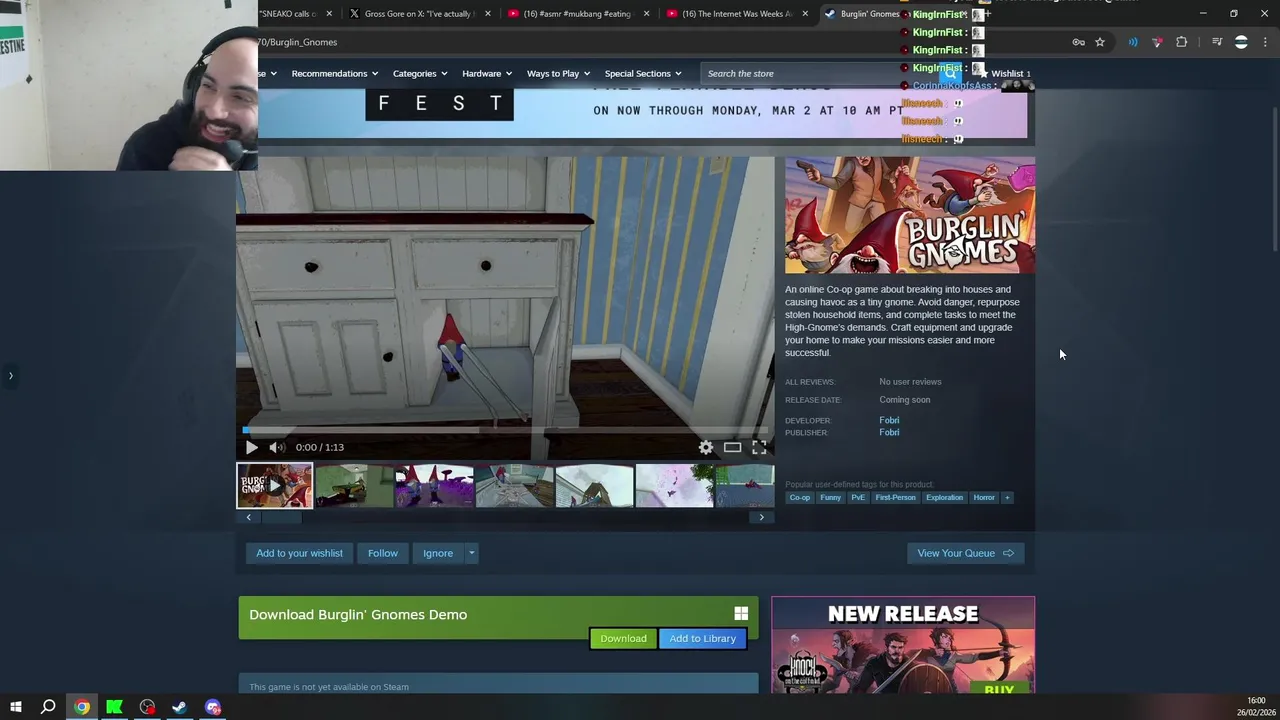Open Kick app in taskbar
Viewport: 1280px width, 720px height.
114,707
